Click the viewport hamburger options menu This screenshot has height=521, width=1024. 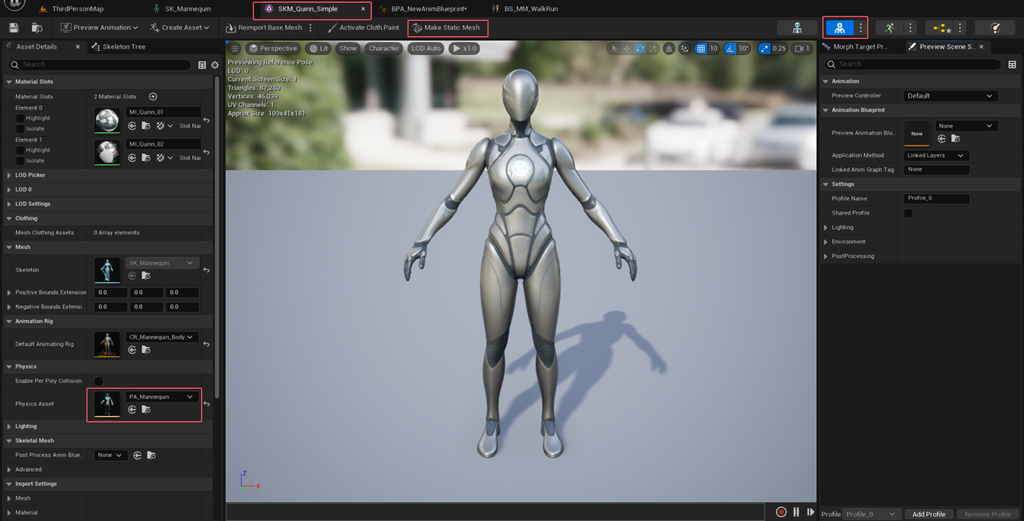click(234, 48)
